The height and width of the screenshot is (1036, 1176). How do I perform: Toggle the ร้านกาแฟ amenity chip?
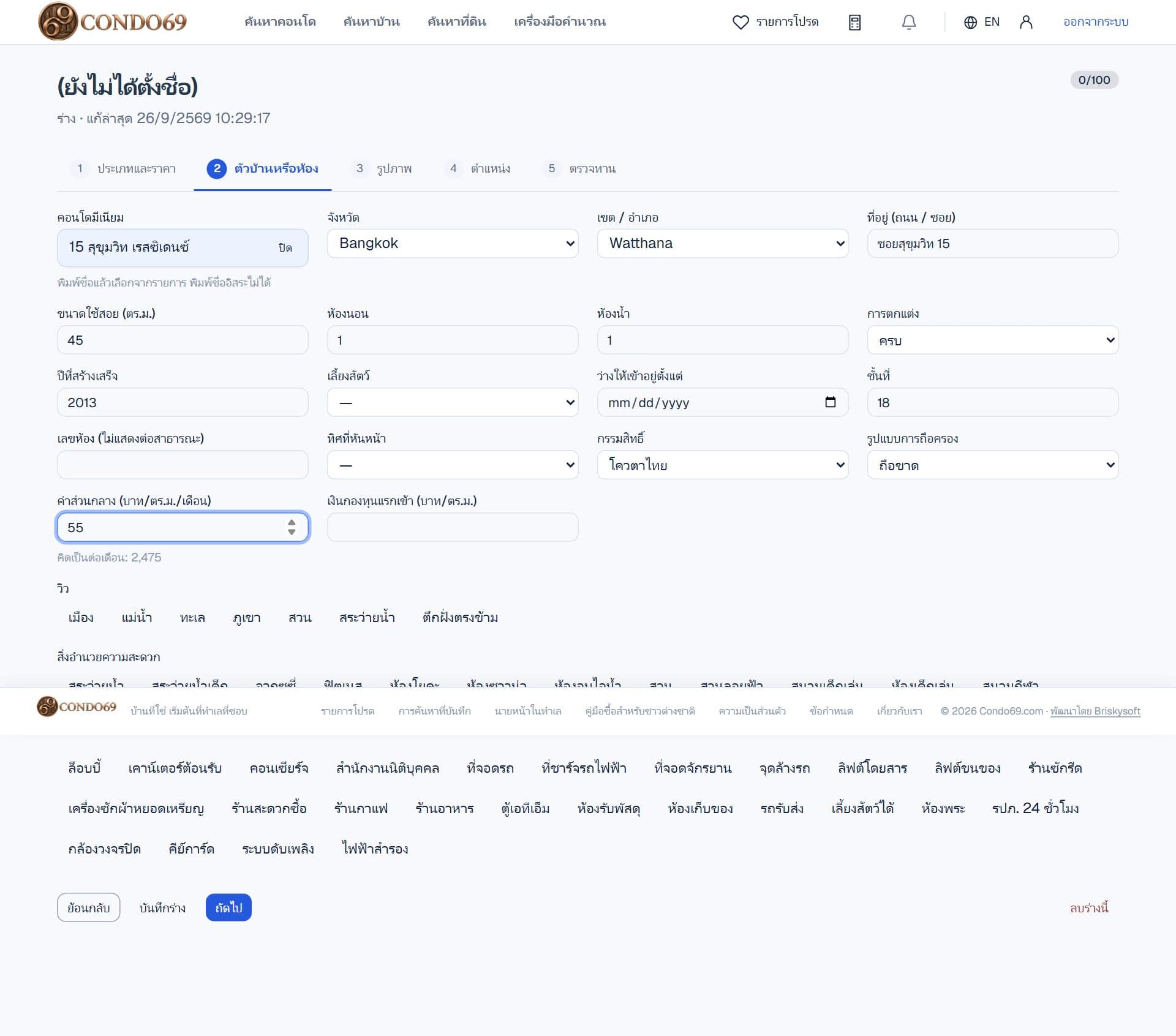[361, 808]
